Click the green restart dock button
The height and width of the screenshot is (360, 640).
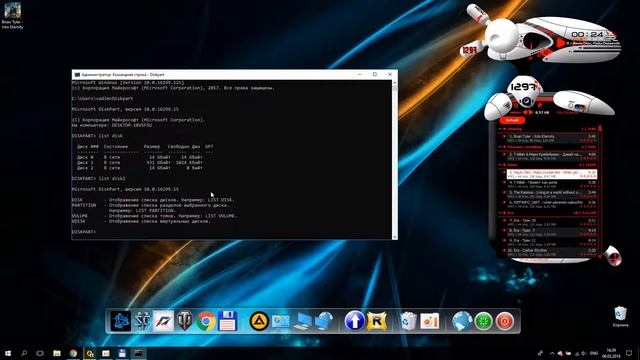483,321
